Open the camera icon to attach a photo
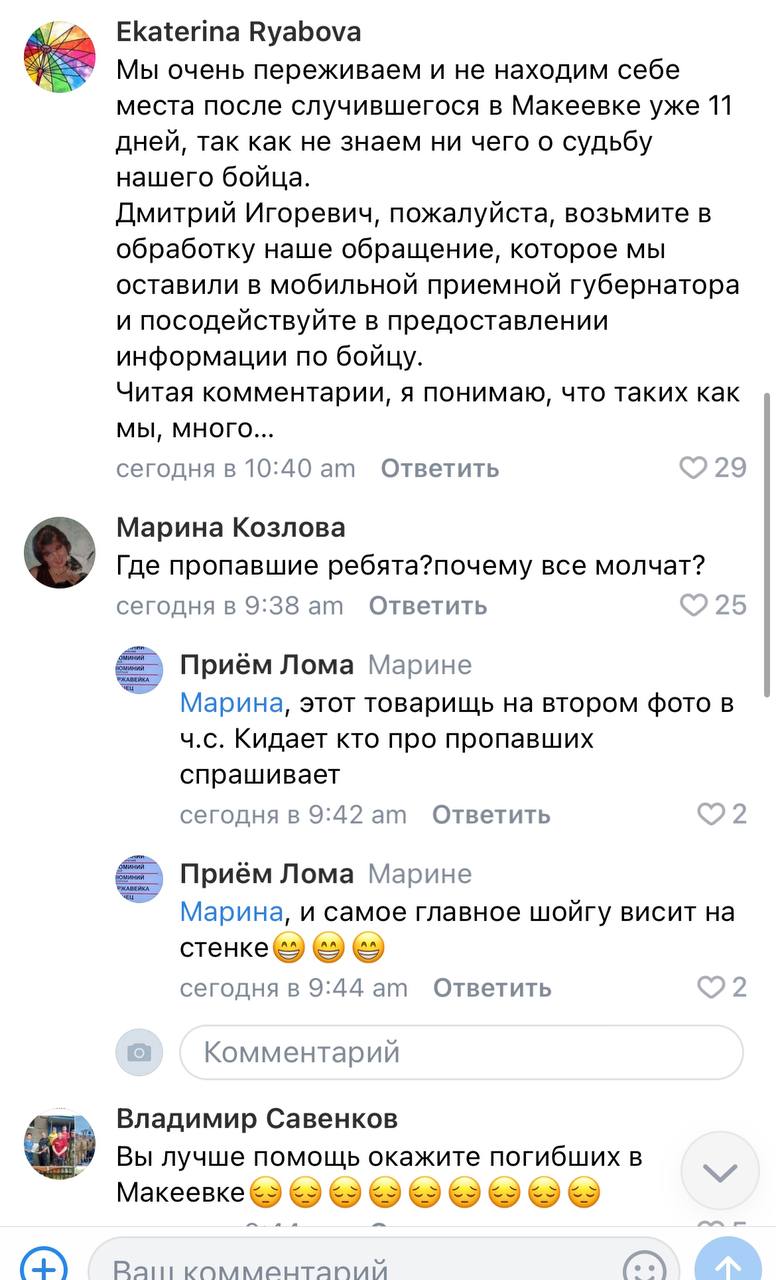 [138, 1052]
